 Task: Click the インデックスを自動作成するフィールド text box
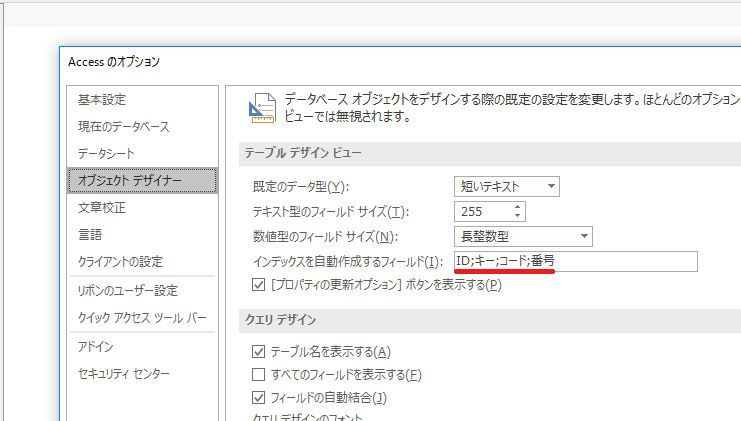(576, 262)
